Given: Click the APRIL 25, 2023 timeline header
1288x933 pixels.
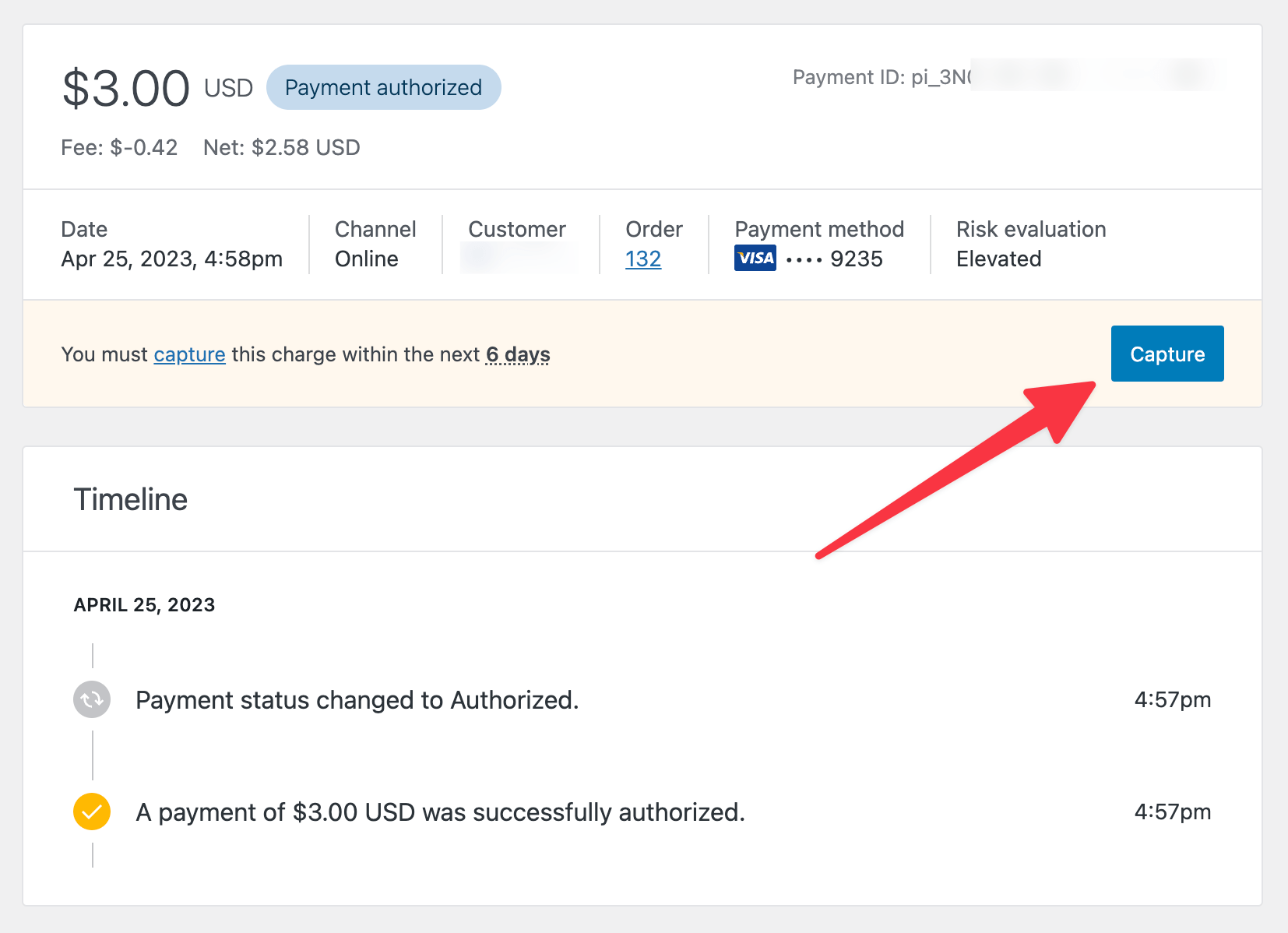Looking at the screenshot, I should pyautogui.click(x=144, y=604).
